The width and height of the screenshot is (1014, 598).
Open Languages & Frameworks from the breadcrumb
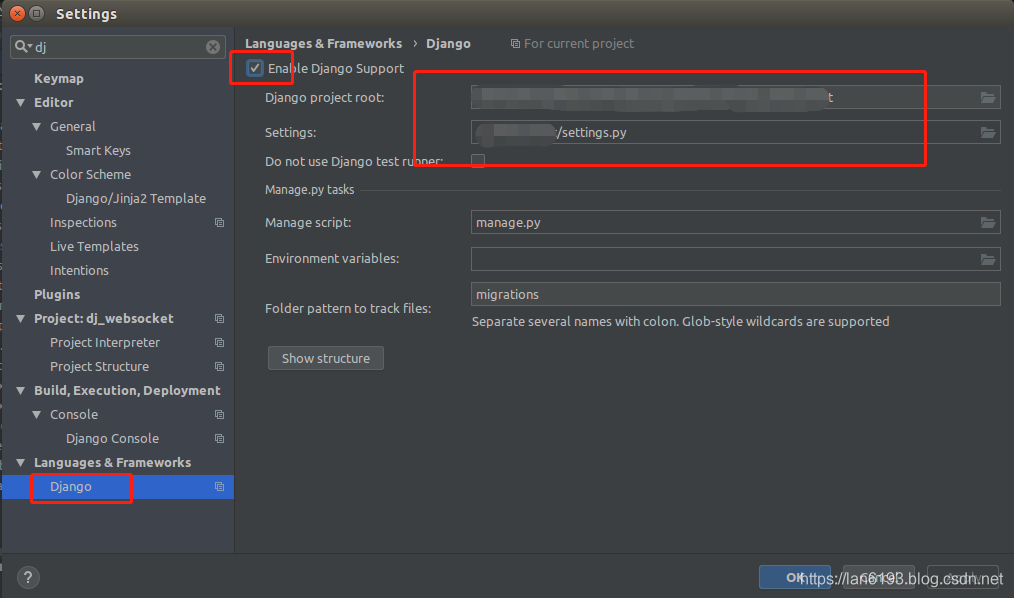tap(322, 43)
